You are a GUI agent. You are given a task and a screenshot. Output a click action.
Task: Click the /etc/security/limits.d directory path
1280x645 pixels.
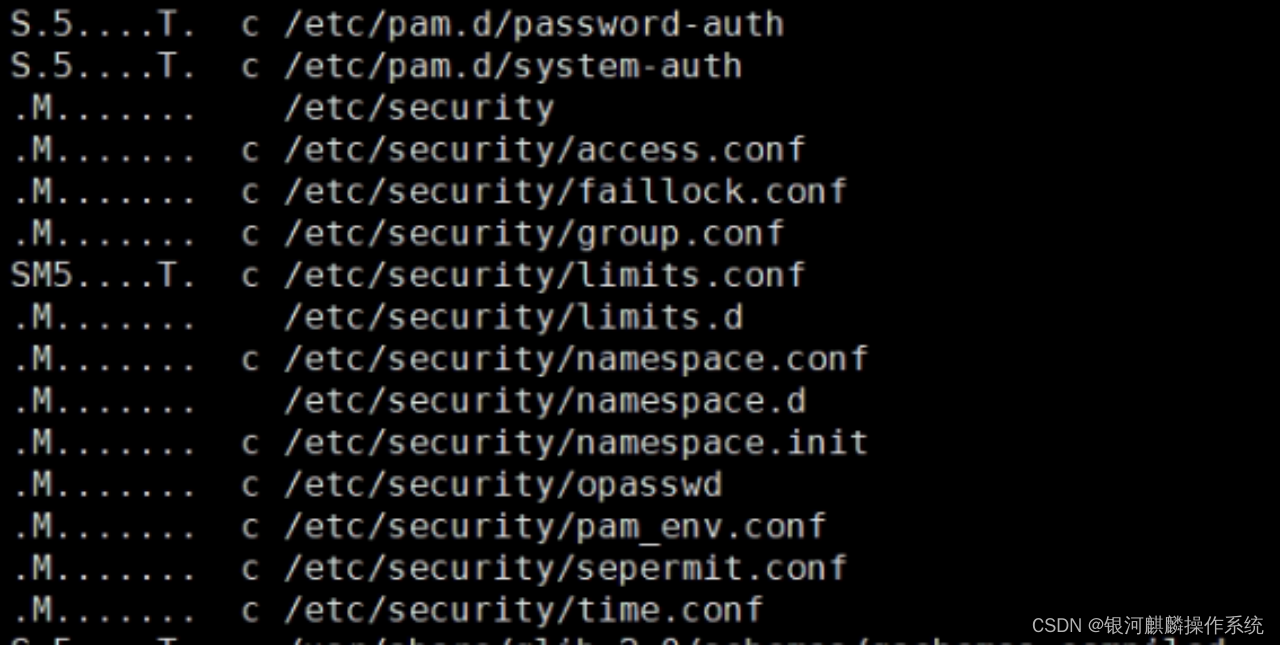(513, 317)
